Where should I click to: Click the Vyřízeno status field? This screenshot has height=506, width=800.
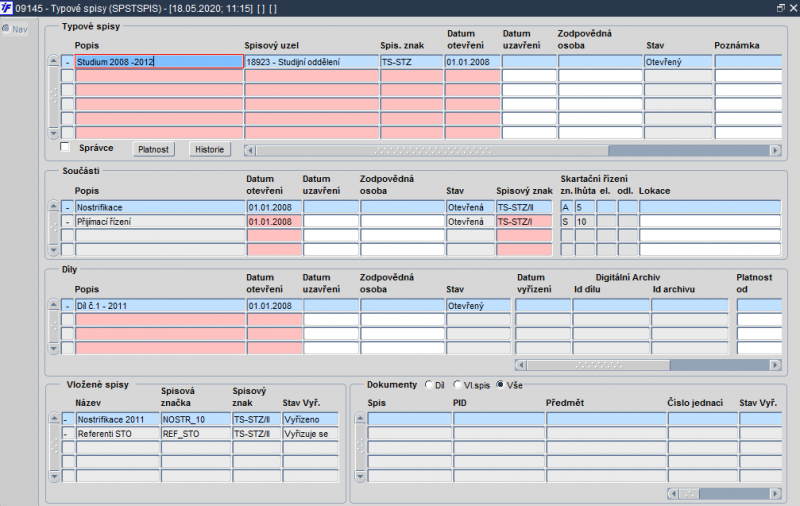(x=310, y=419)
